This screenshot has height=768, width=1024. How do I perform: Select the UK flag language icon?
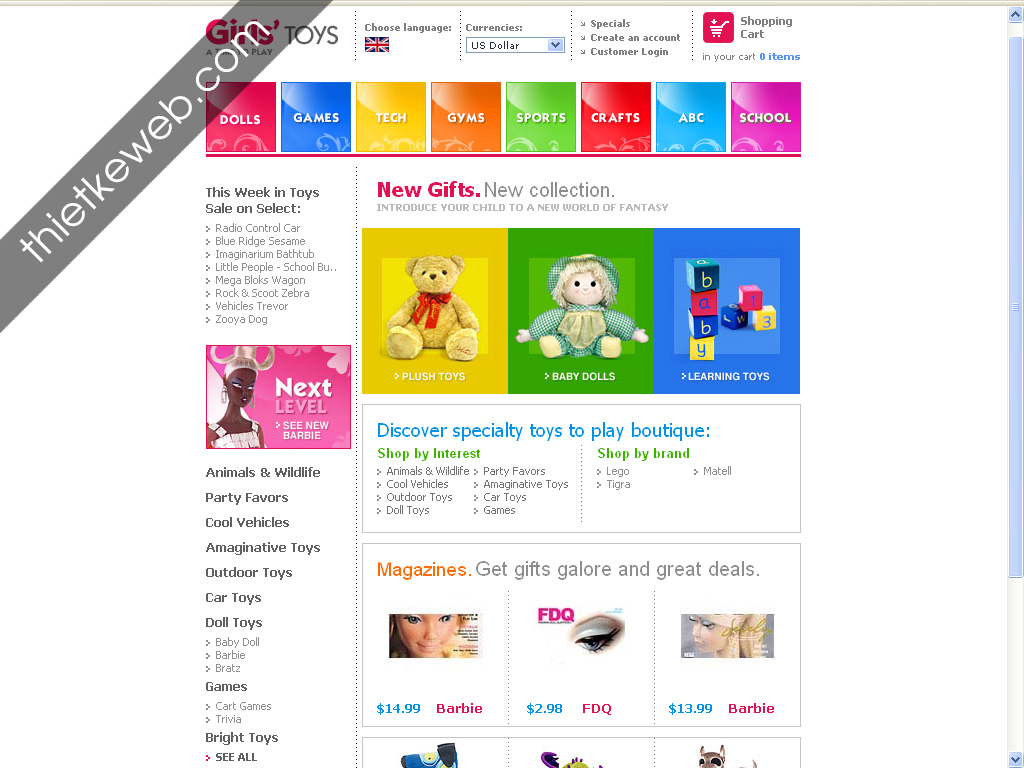(x=377, y=44)
